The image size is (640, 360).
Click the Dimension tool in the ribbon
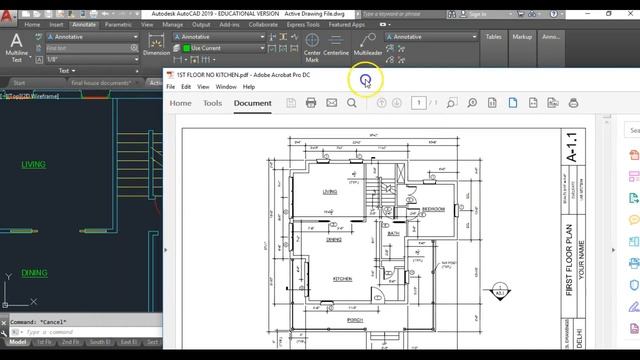156,45
